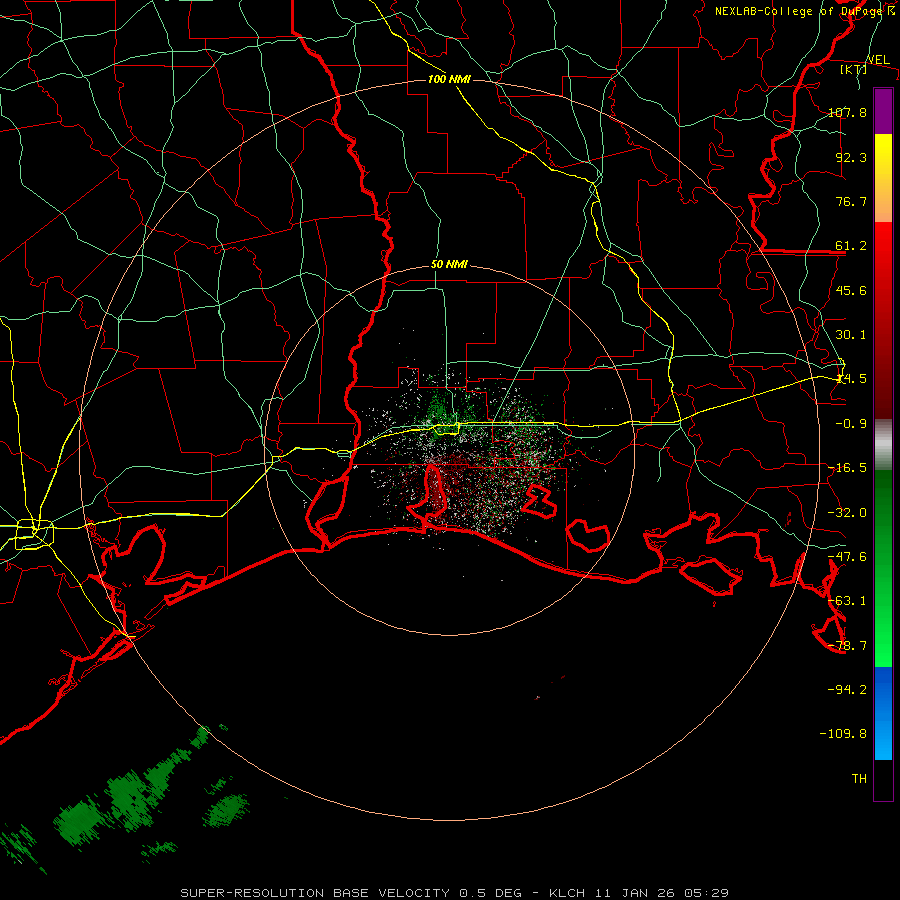Select the -94.2 velocity label
Viewport: 900px width, 900px height.
coord(847,689)
